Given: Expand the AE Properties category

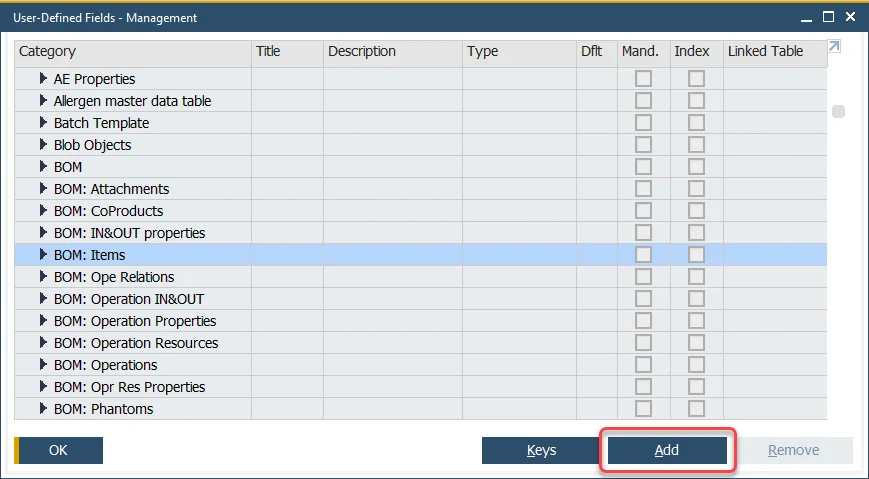Looking at the screenshot, I should pyautogui.click(x=43, y=79).
